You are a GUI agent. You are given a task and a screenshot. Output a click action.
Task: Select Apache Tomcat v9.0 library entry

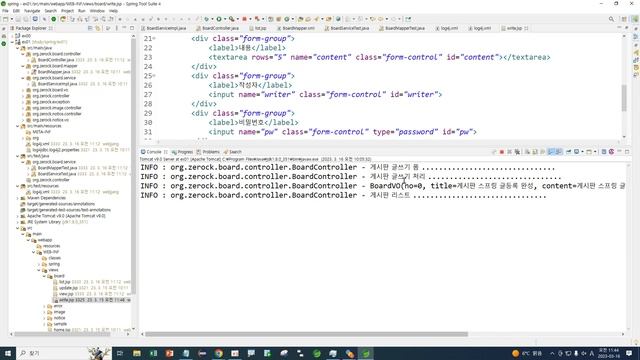66,216
